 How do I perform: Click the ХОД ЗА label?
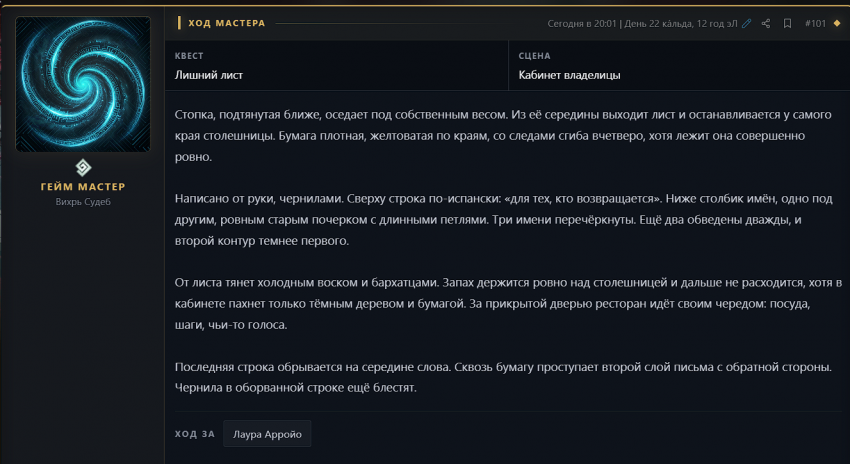pos(195,434)
